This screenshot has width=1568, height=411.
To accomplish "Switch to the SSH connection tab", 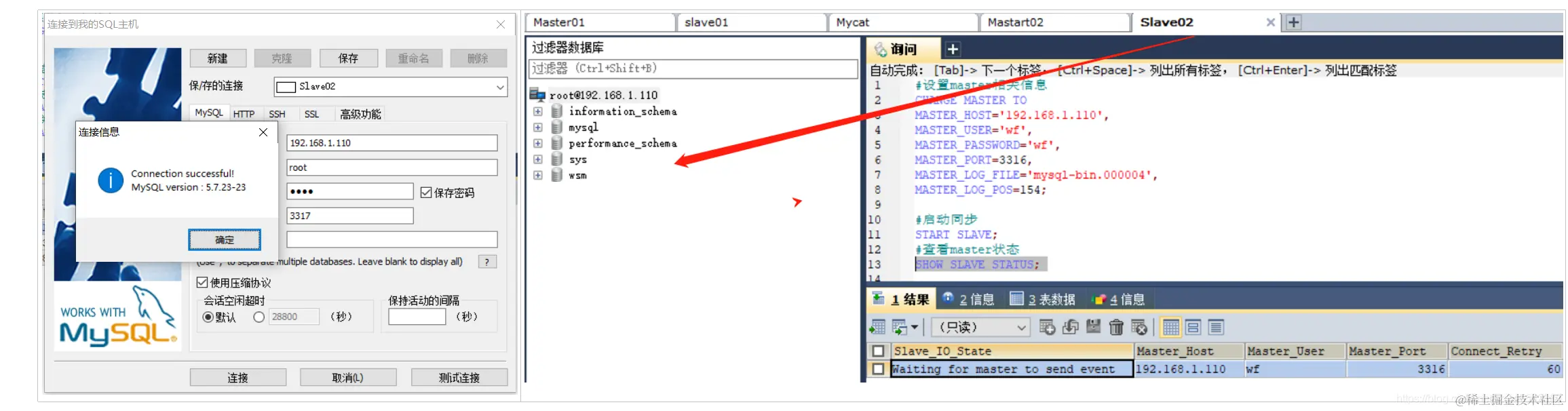I will click(278, 114).
